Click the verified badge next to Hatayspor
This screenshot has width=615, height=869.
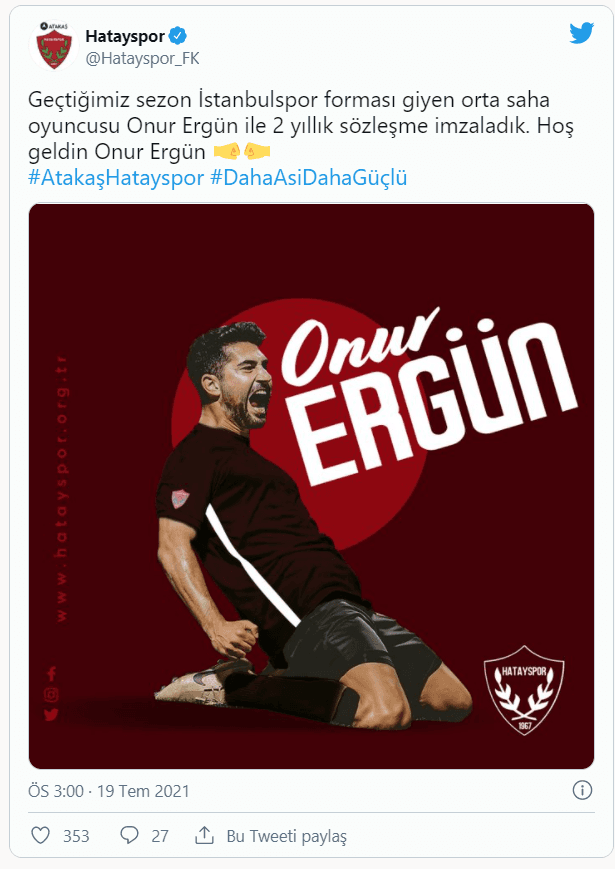tap(178, 36)
